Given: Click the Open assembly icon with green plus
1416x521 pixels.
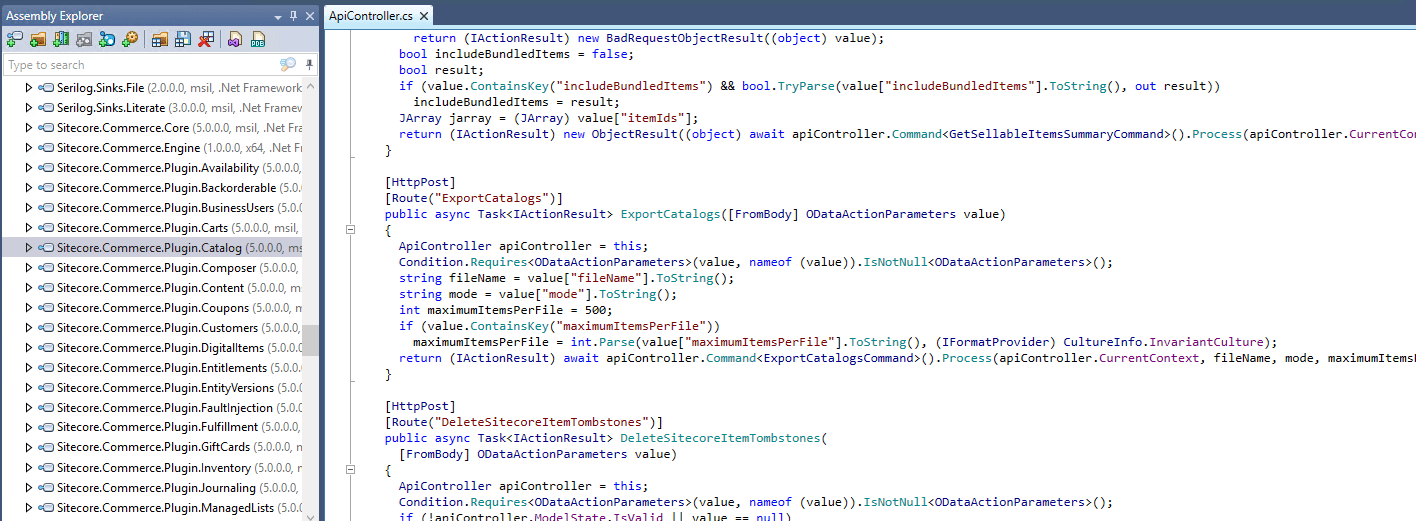Looking at the screenshot, I should pos(14,40).
